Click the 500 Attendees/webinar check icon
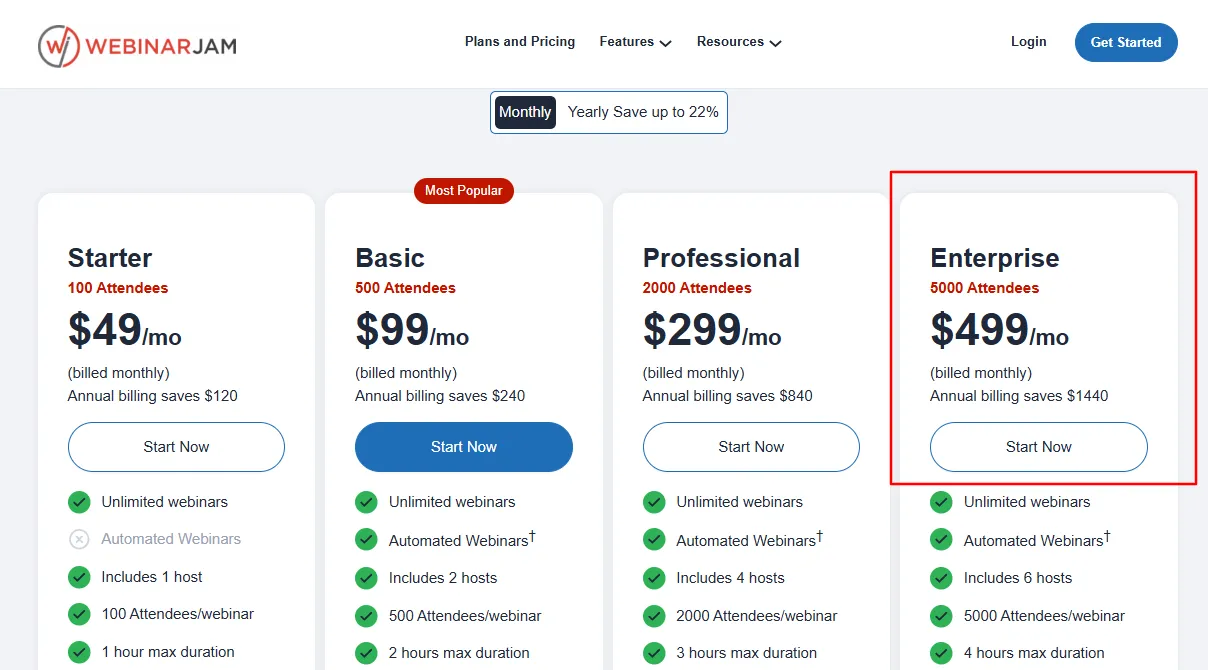The width and height of the screenshot is (1208, 670). tap(366, 616)
